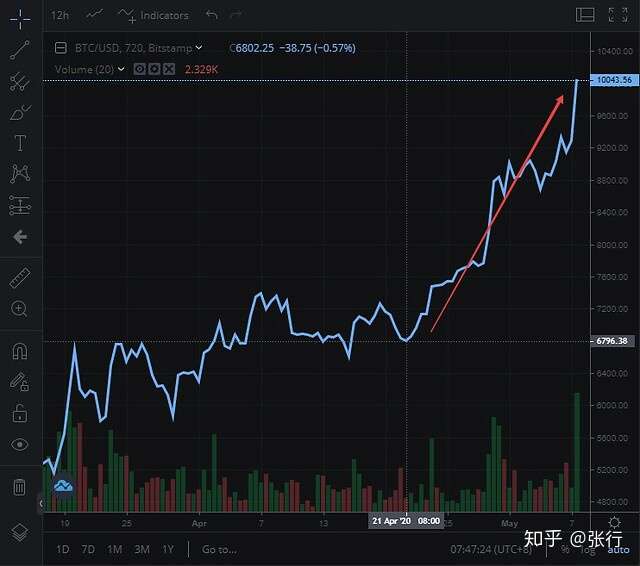Select the 3M time range
640x566 pixels.
[142, 550]
